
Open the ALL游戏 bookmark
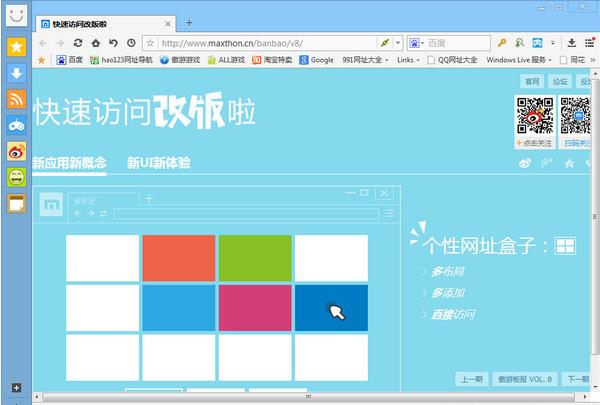226,60
